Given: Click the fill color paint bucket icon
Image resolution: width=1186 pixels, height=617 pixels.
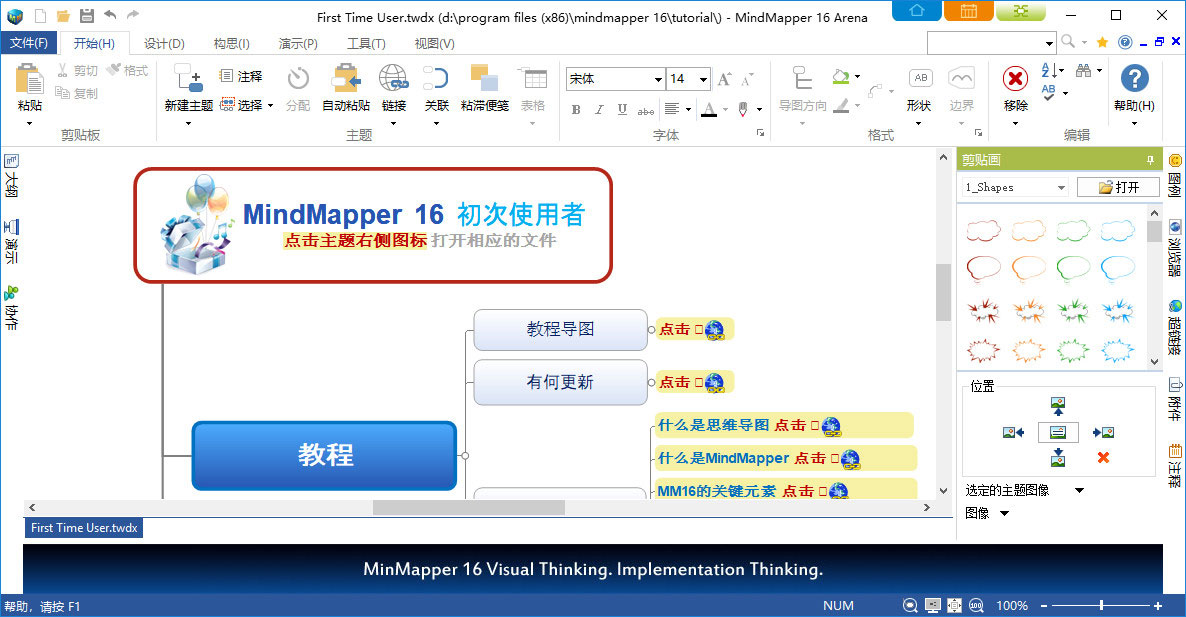Looking at the screenshot, I should 840,76.
